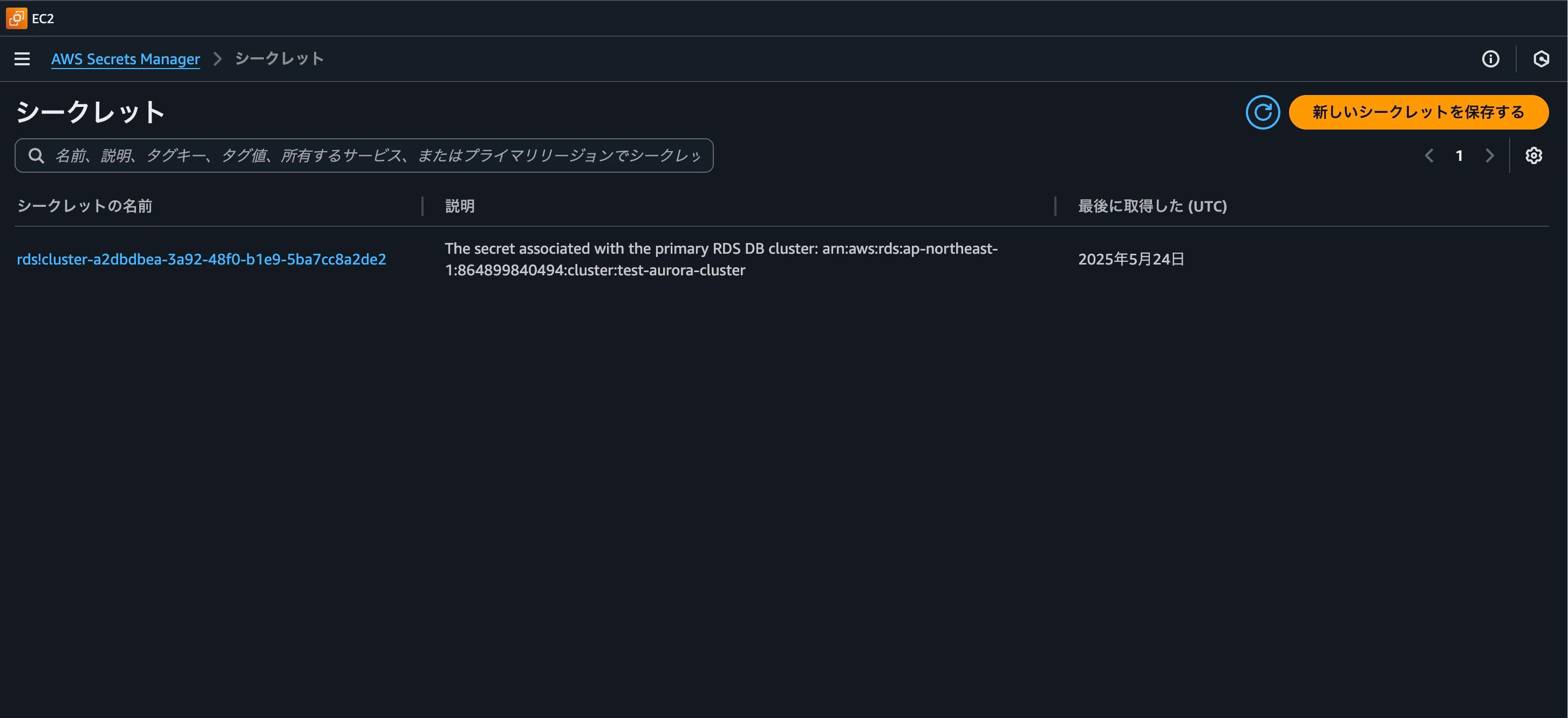The width and height of the screenshot is (1568, 718).
Task: Open AWS CloudShell from the navigation bar
Action: point(1543,58)
